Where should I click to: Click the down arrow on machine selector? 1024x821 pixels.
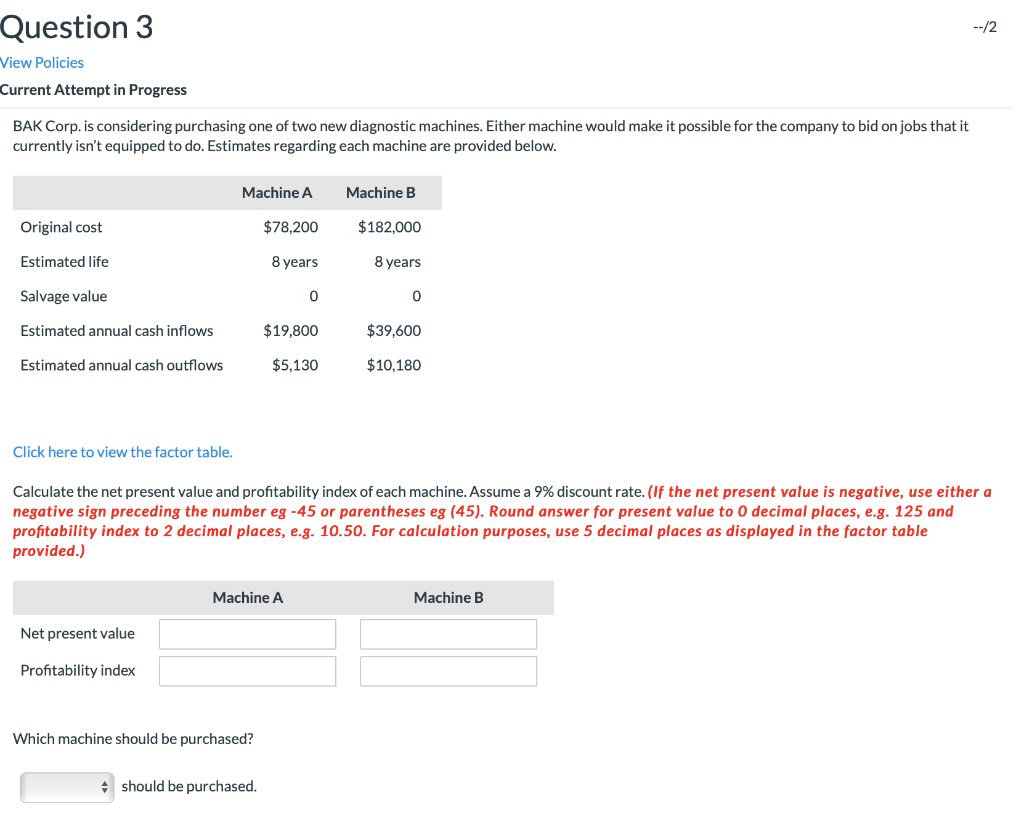pos(104,791)
